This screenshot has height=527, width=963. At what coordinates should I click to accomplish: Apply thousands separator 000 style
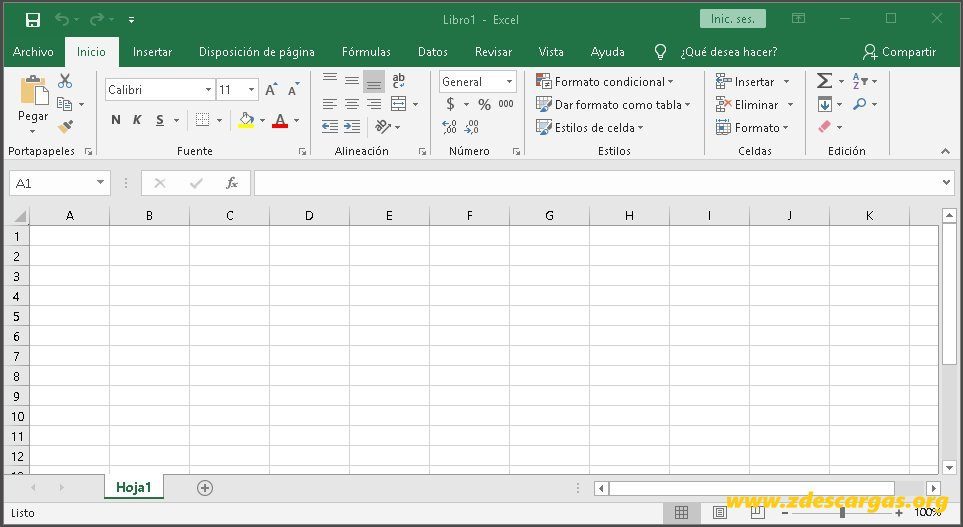click(x=506, y=104)
